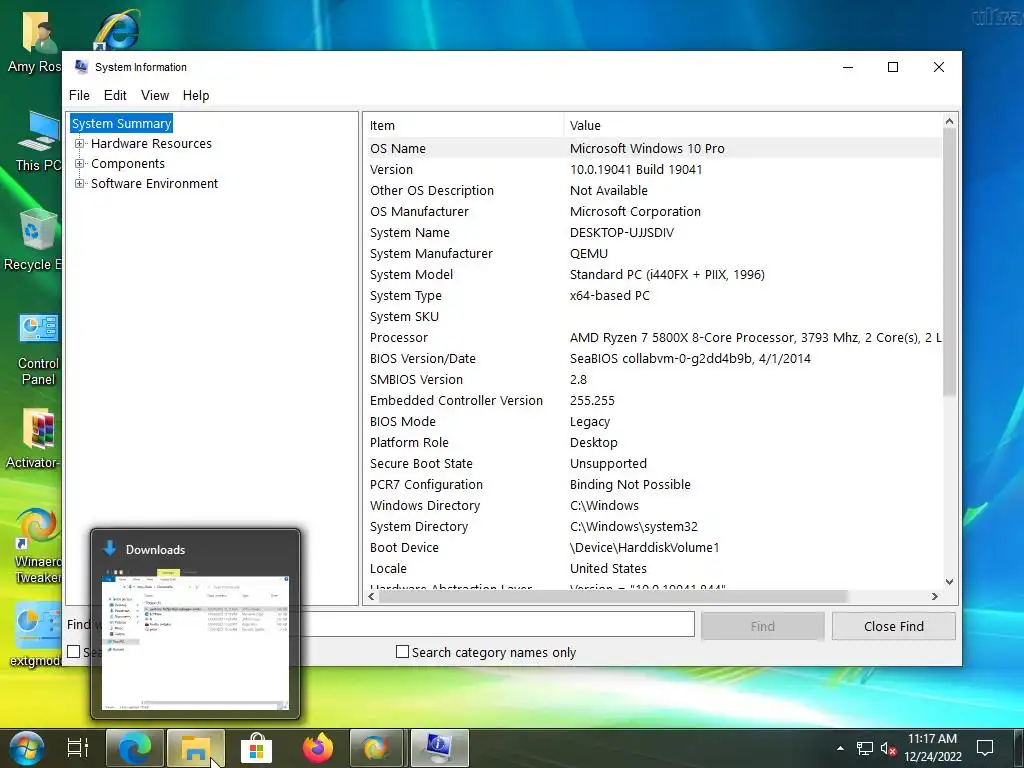
Task: Expand the Software Environment node
Action: tap(79, 184)
